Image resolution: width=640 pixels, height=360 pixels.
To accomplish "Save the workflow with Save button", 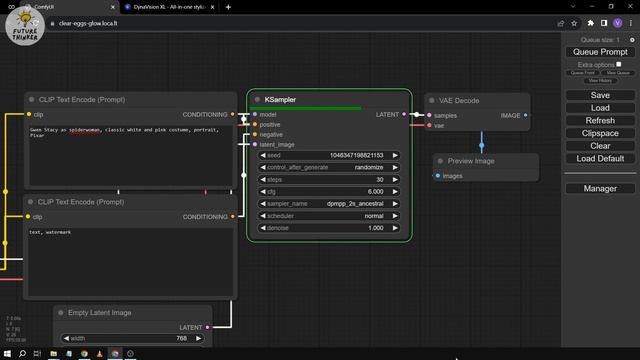I will (x=600, y=95).
